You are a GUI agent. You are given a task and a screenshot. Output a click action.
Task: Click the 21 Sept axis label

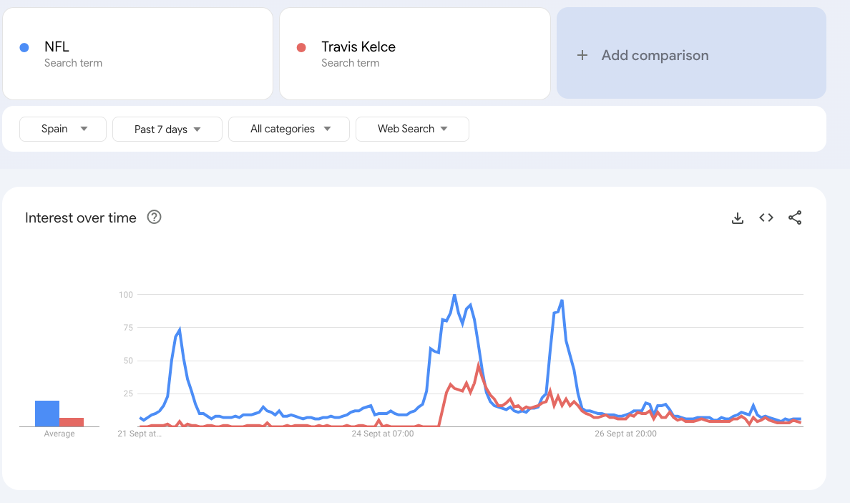pyautogui.click(x=139, y=434)
